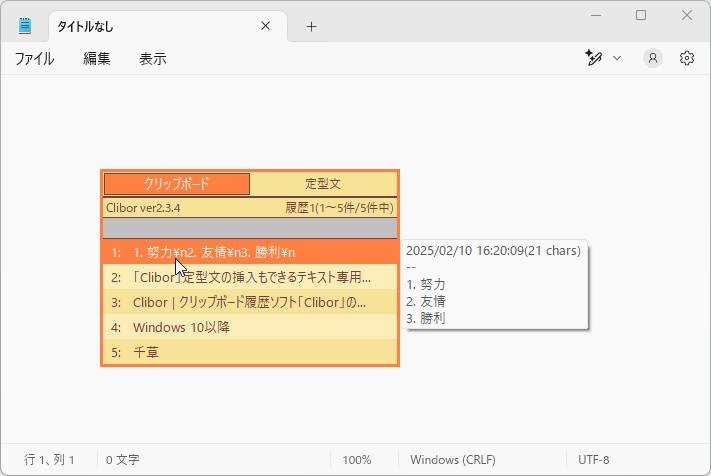
Task: Switch to Clibor 定型文 tab
Action: (x=323, y=184)
